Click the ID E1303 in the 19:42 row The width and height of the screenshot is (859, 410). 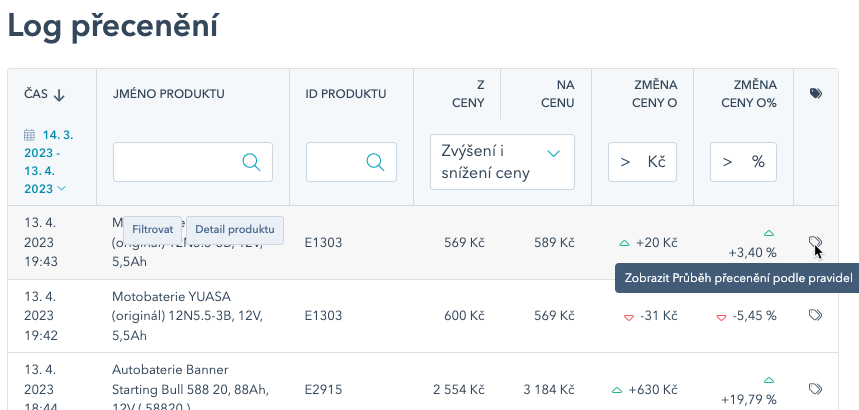(x=324, y=316)
